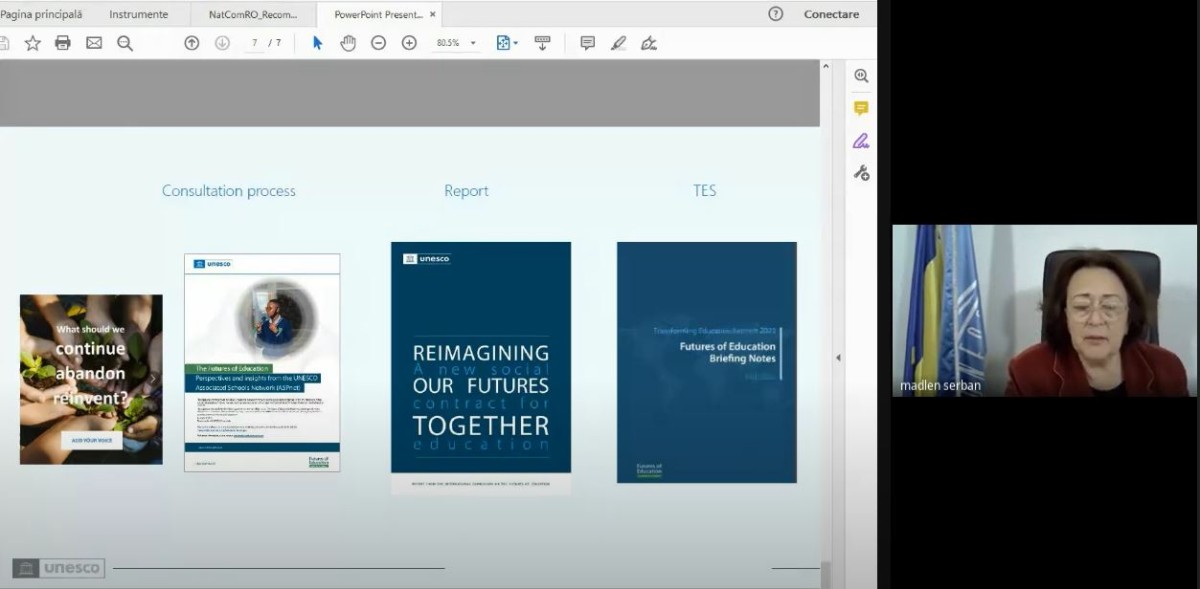The height and width of the screenshot is (589, 1200).
Task: Click the Conectare sign-in button
Action: pyautogui.click(x=831, y=15)
